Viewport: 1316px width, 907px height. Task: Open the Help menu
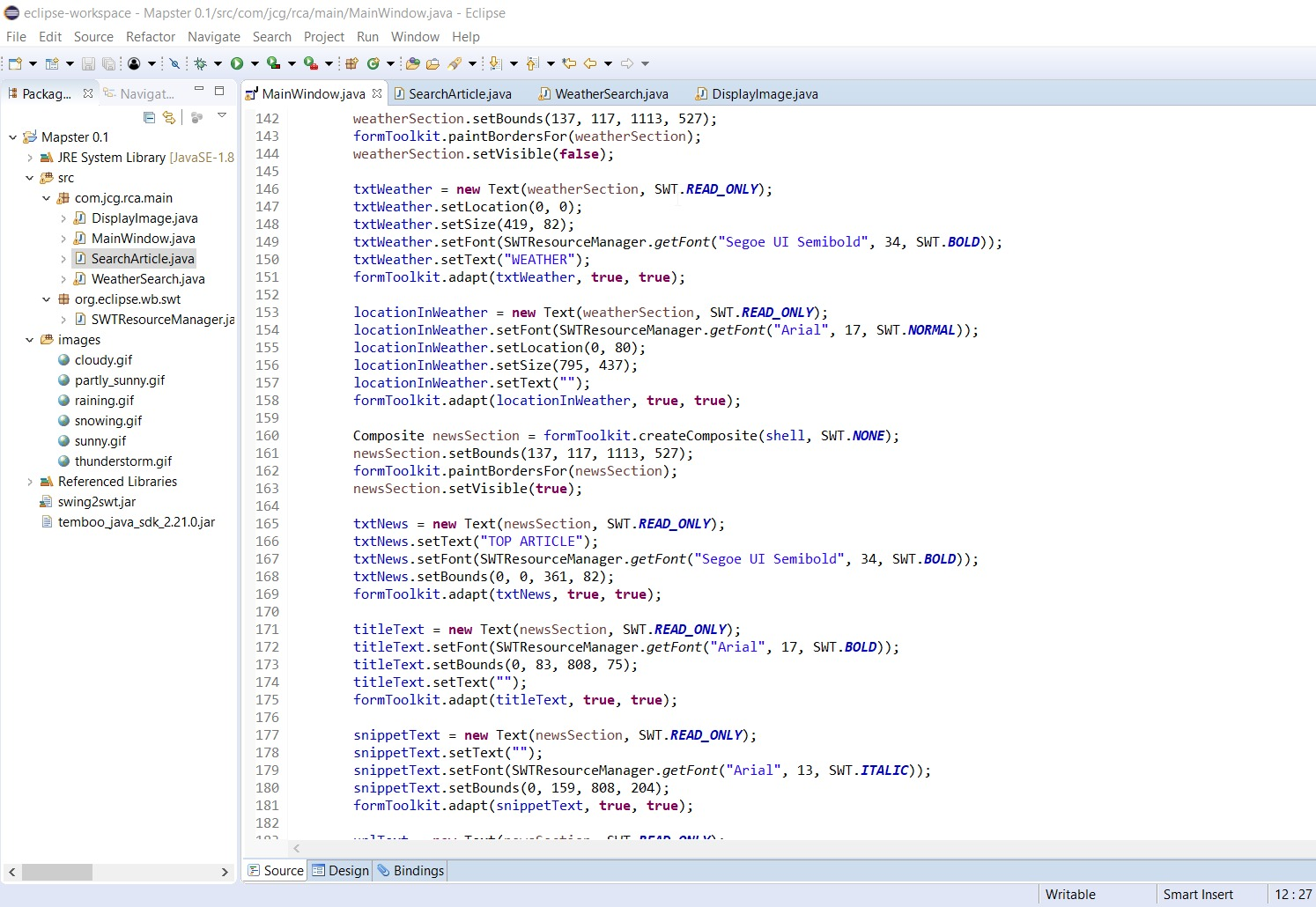[466, 37]
